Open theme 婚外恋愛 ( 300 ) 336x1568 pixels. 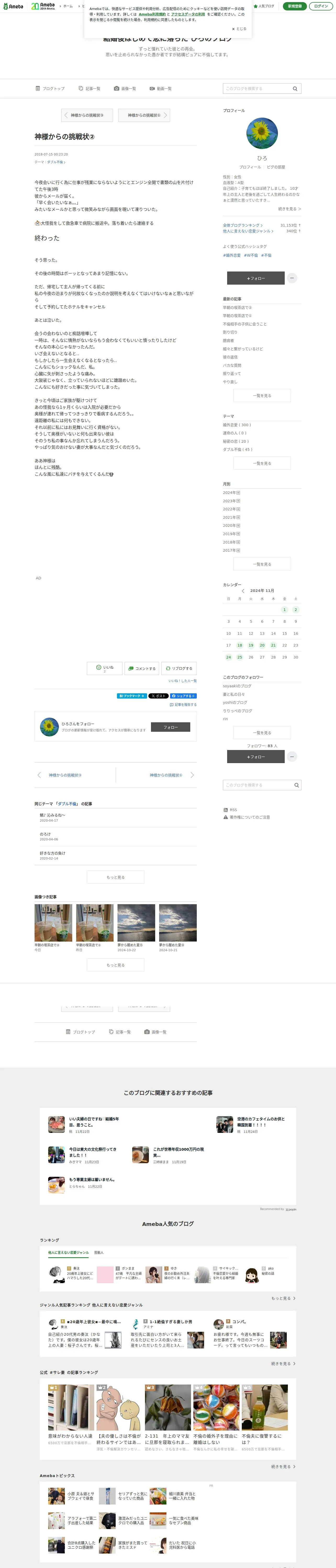tap(237, 425)
